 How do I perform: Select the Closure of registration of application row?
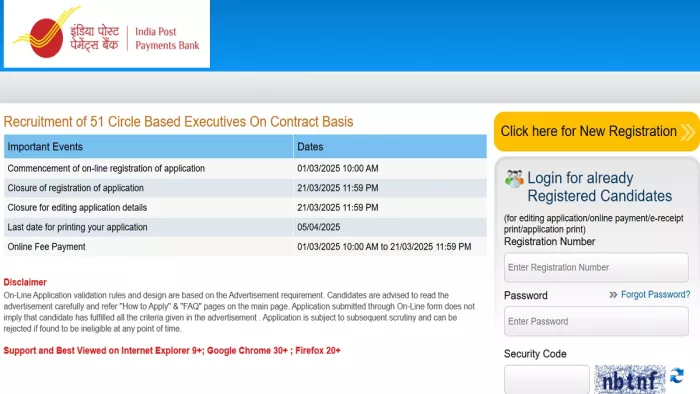(x=245, y=188)
